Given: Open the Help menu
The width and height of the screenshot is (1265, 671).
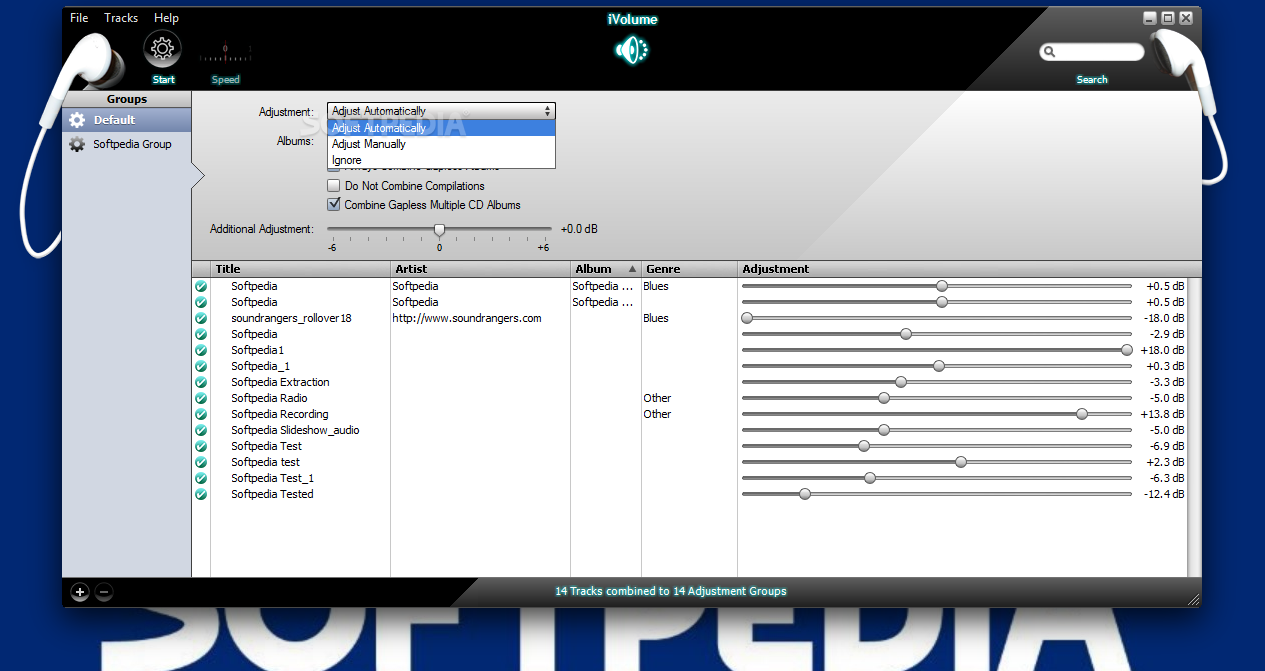Looking at the screenshot, I should pyautogui.click(x=166, y=18).
